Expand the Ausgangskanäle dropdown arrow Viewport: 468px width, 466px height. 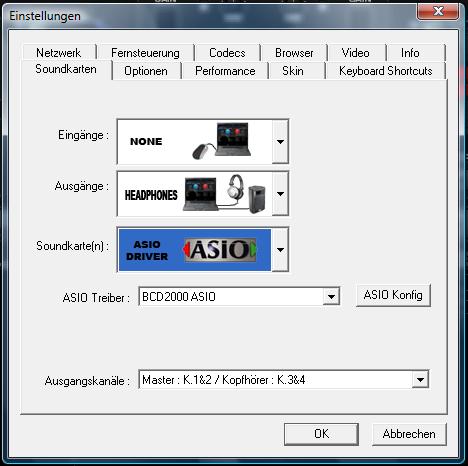click(x=420, y=379)
